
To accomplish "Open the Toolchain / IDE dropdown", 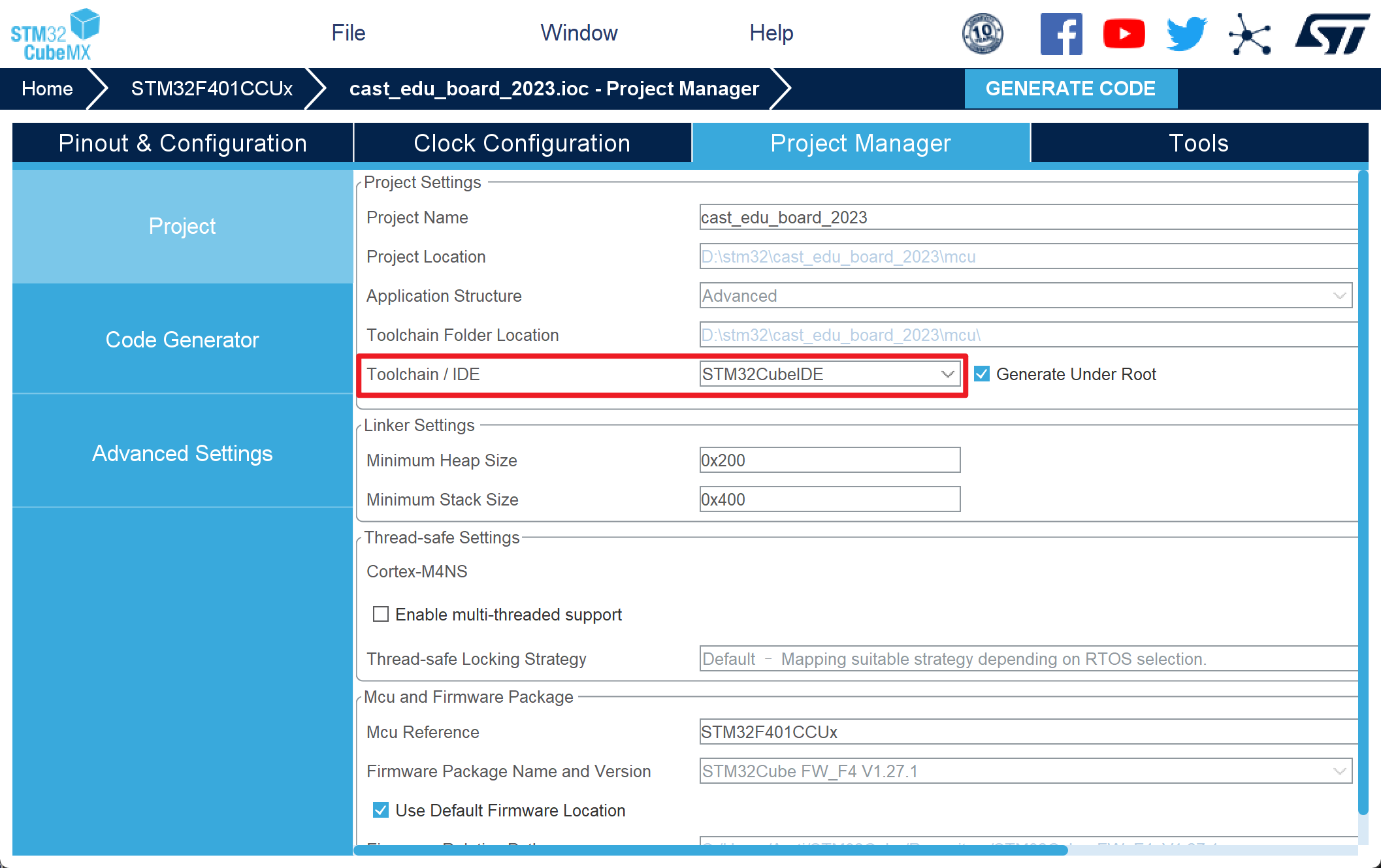I will pos(830,374).
